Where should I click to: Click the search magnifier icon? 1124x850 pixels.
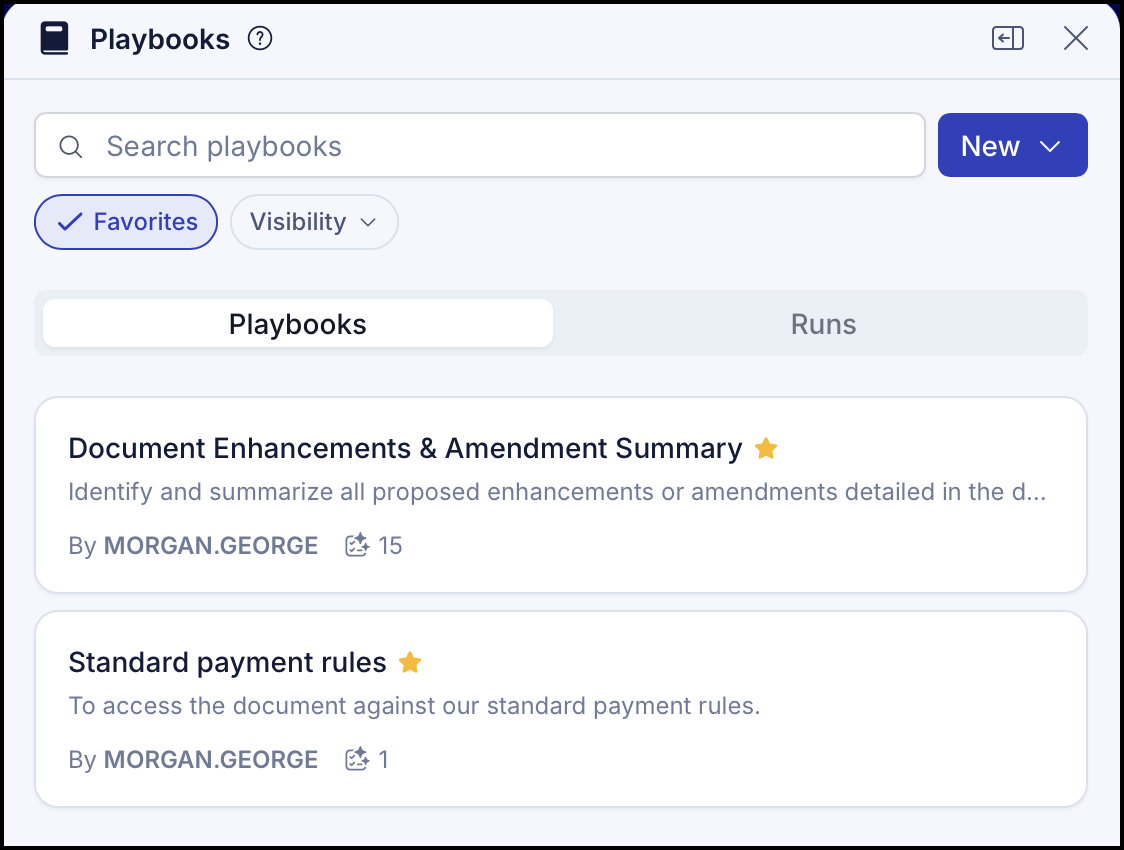pos(70,147)
